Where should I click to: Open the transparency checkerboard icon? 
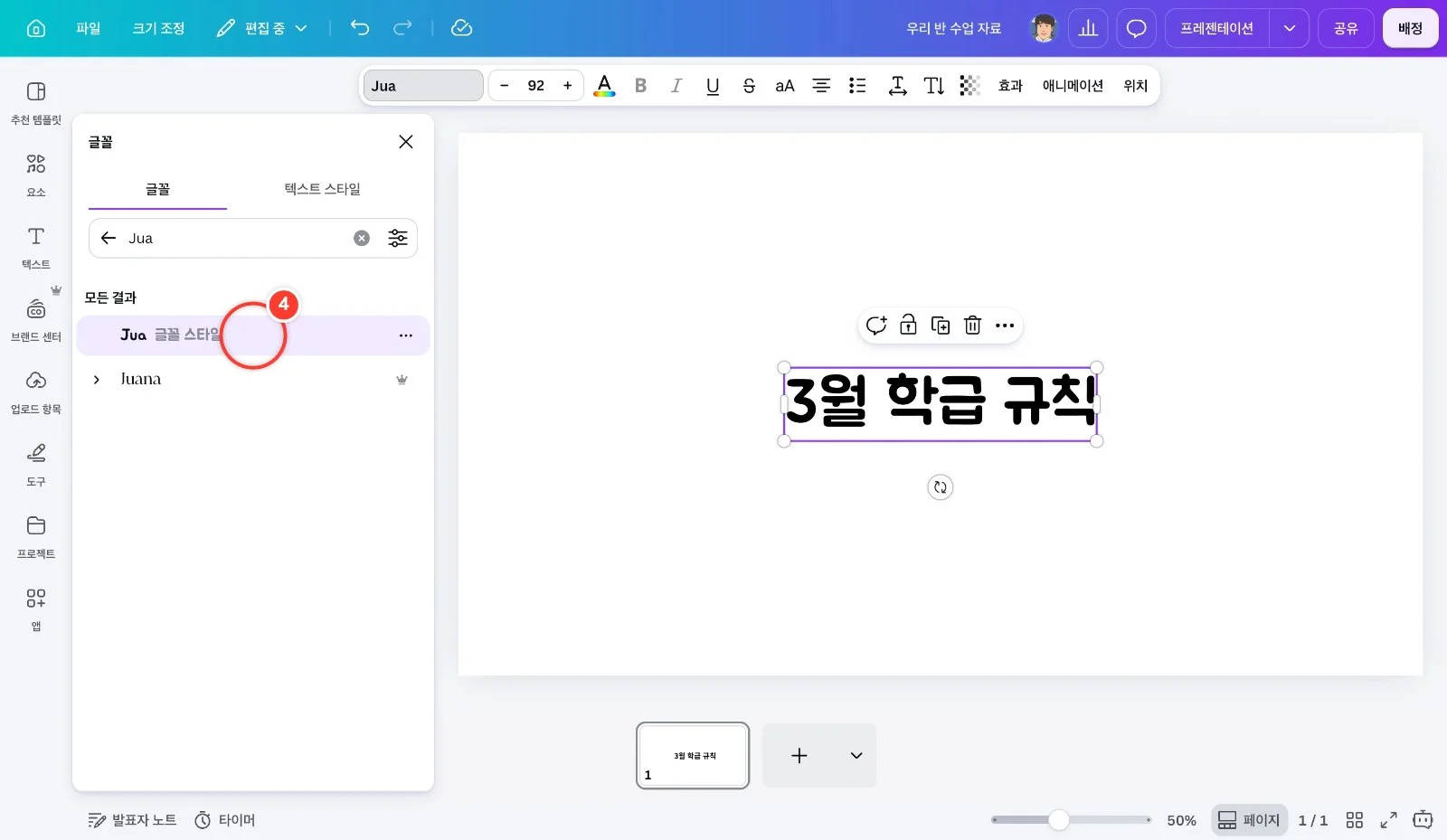coord(969,86)
